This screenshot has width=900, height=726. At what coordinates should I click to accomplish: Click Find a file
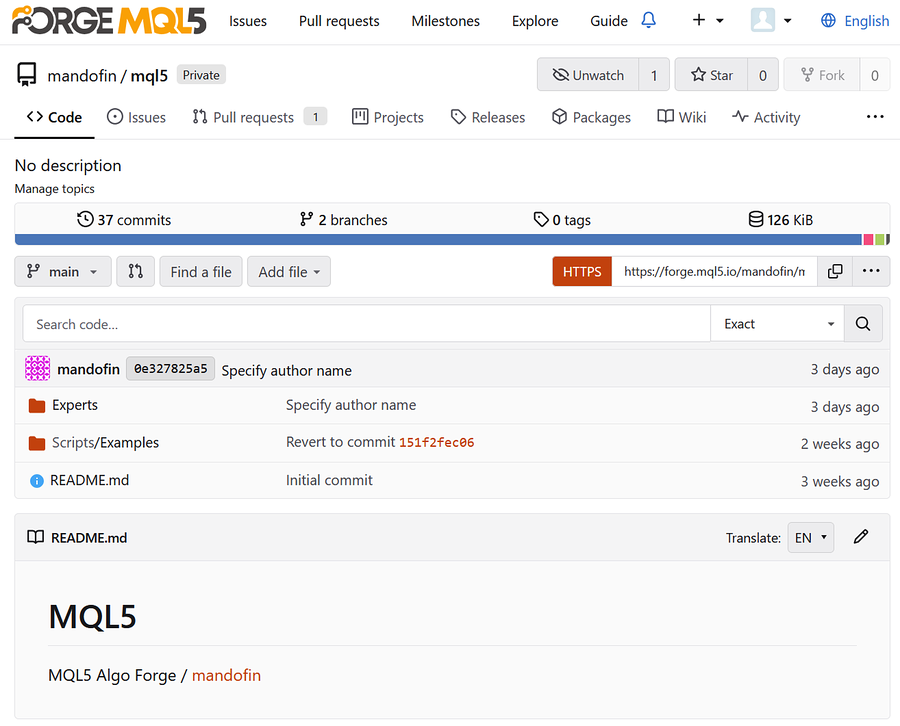tap(201, 271)
